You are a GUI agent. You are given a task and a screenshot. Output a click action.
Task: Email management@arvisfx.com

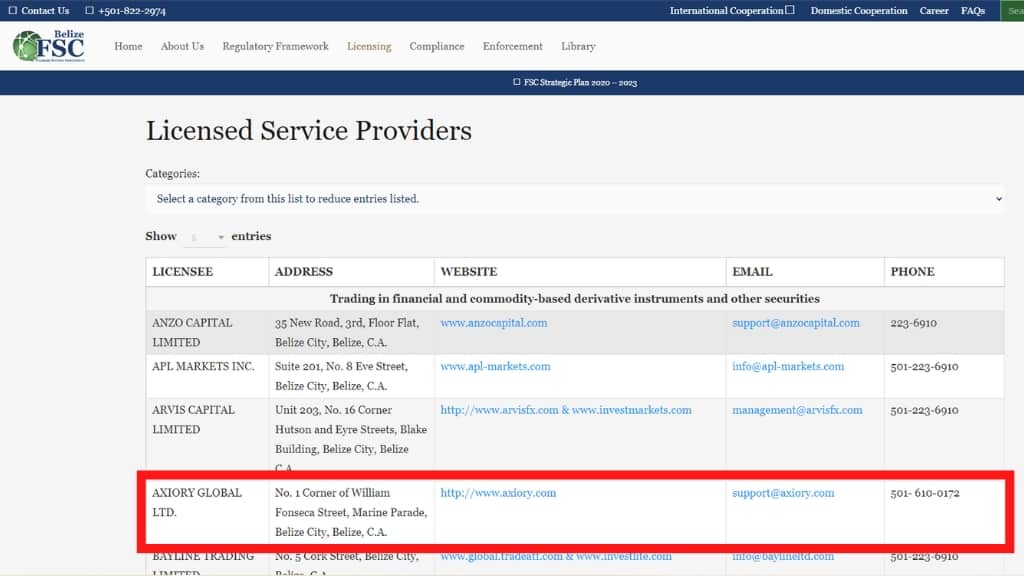pyautogui.click(x=797, y=410)
